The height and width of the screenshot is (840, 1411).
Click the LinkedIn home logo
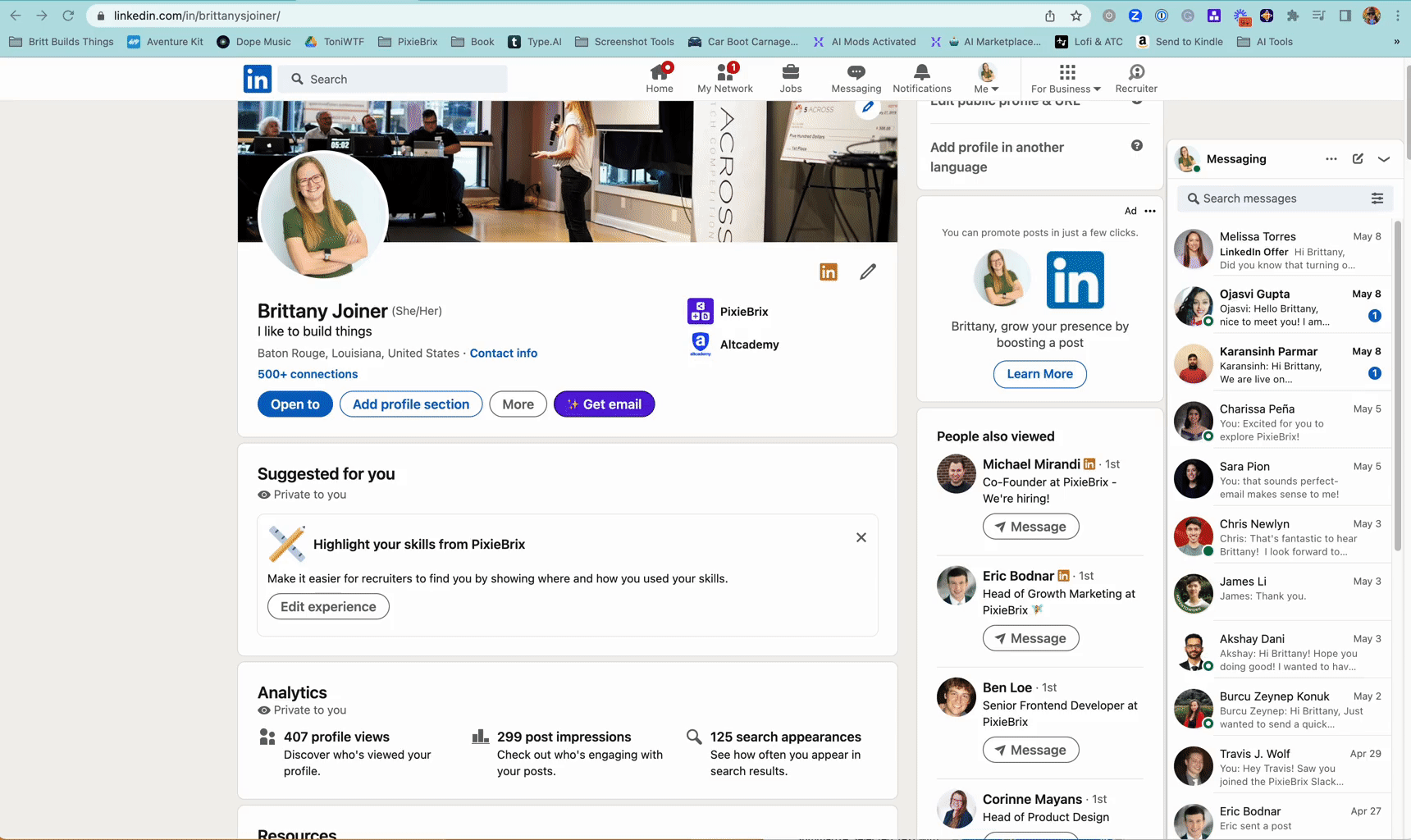[x=257, y=78]
